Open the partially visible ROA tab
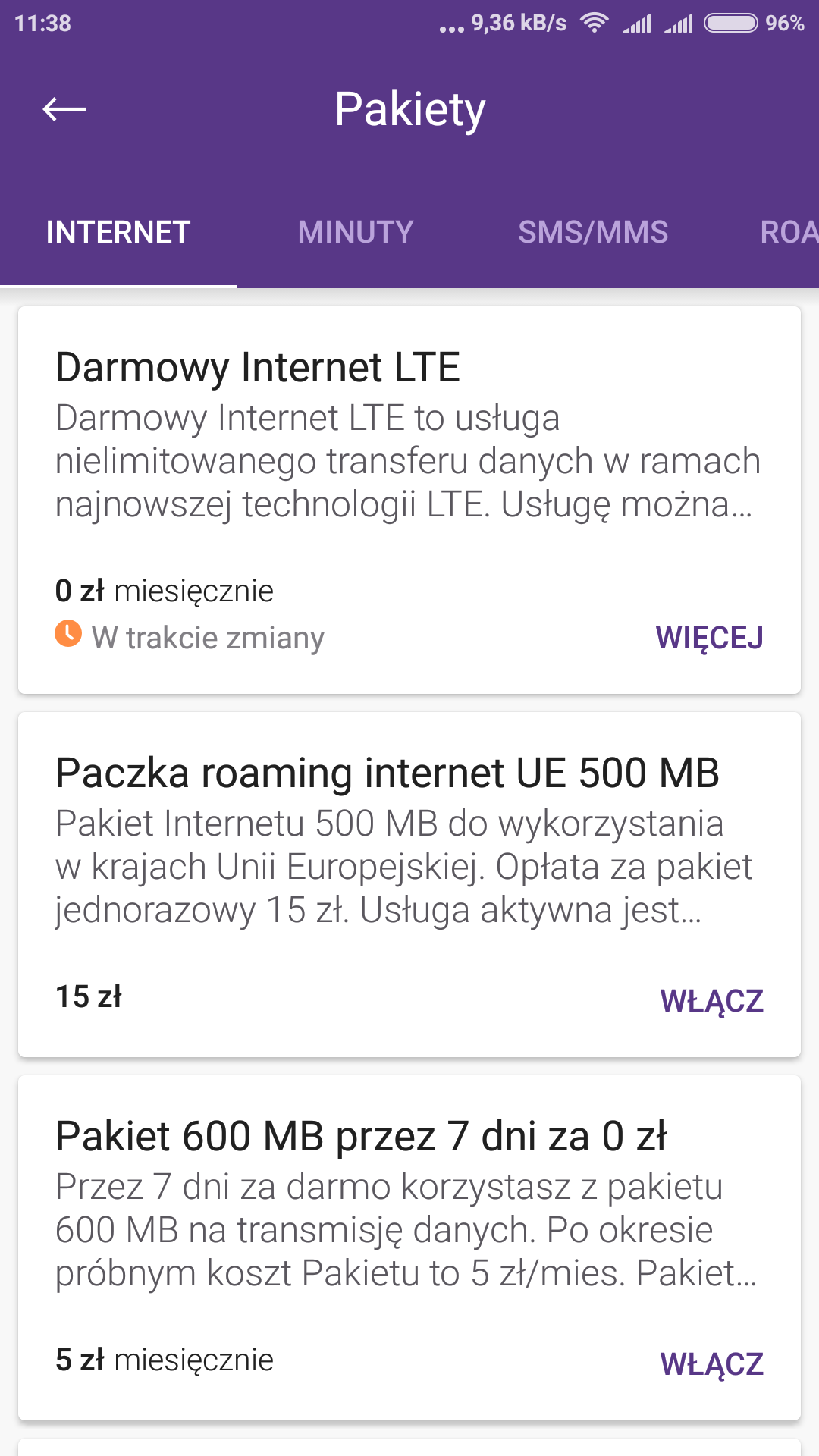 tap(789, 232)
